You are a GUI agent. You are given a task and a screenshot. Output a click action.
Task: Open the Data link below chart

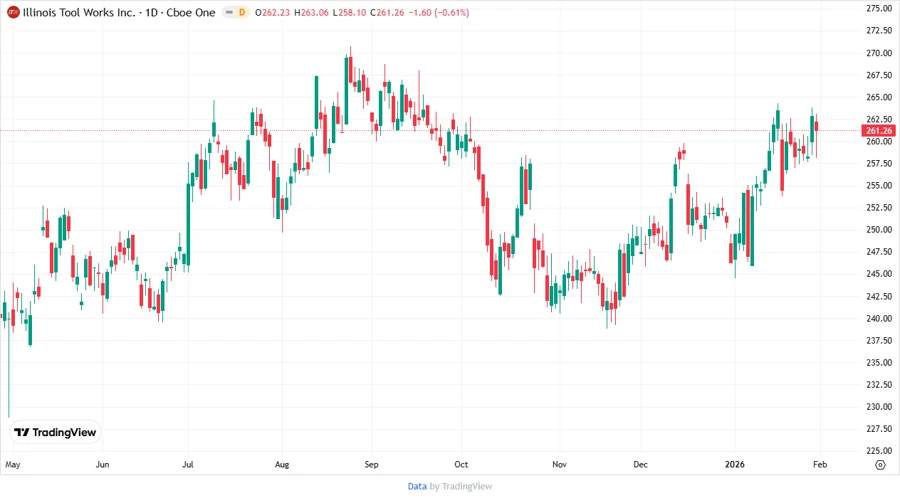point(417,486)
